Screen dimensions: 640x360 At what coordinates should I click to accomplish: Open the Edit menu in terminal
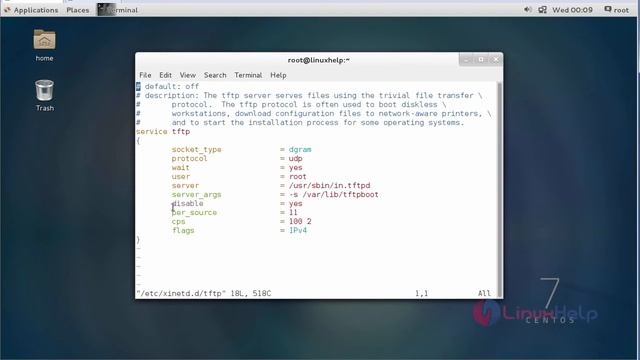pyautogui.click(x=165, y=75)
